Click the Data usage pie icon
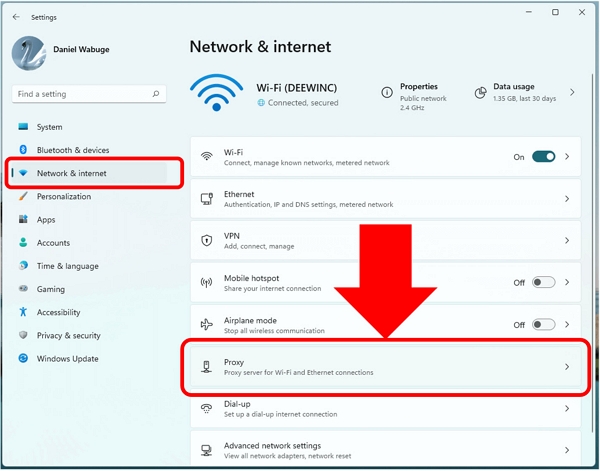 point(480,92)
